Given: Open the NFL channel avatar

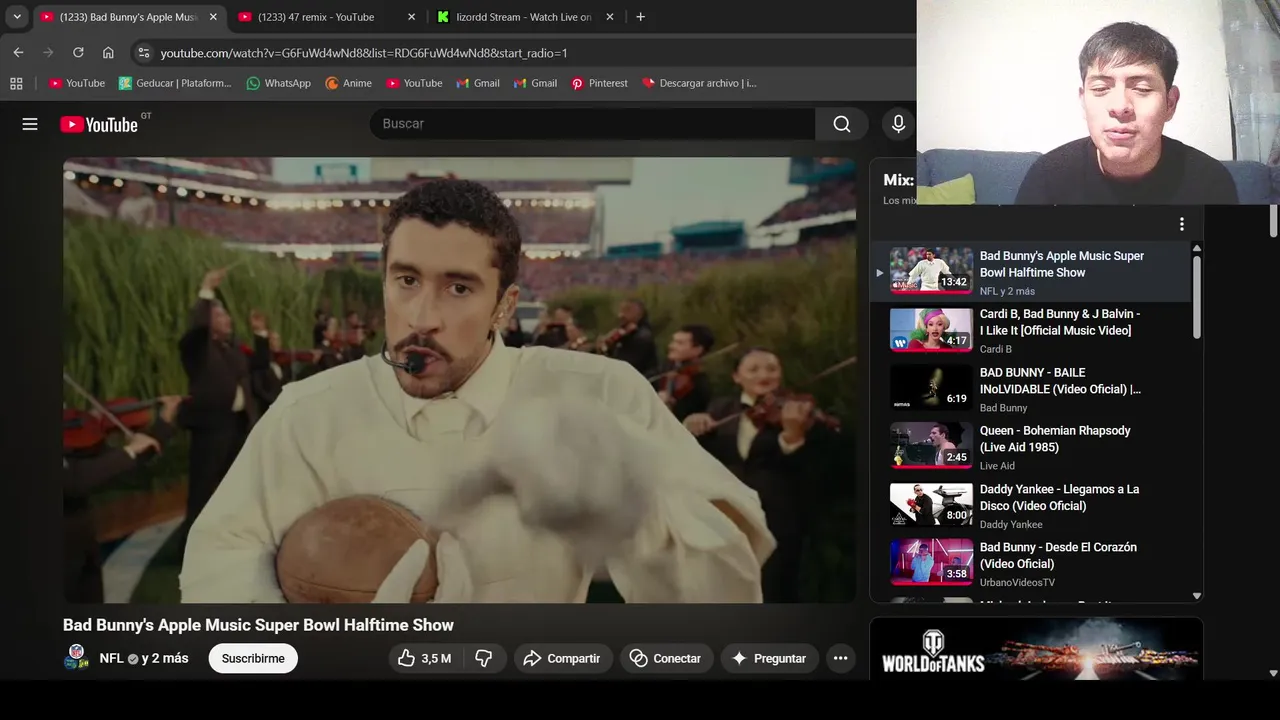Looking at the screenshot, I should 76,658.
